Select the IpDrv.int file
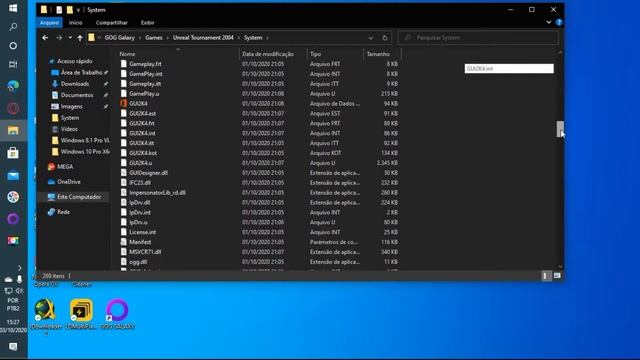 pyautogui.click(x=140, y=213)
